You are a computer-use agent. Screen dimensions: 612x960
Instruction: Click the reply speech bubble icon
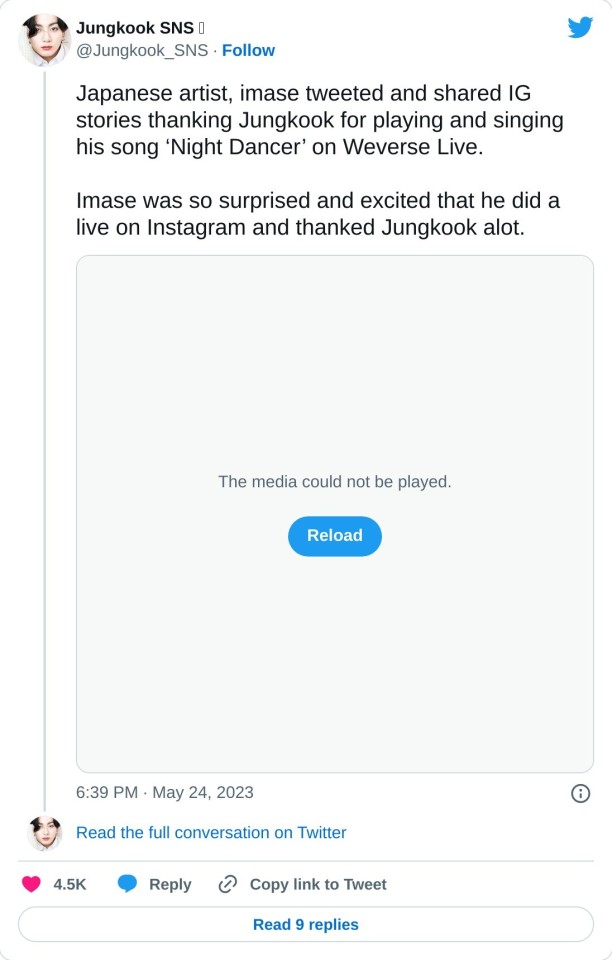click(x=127, y=884)
